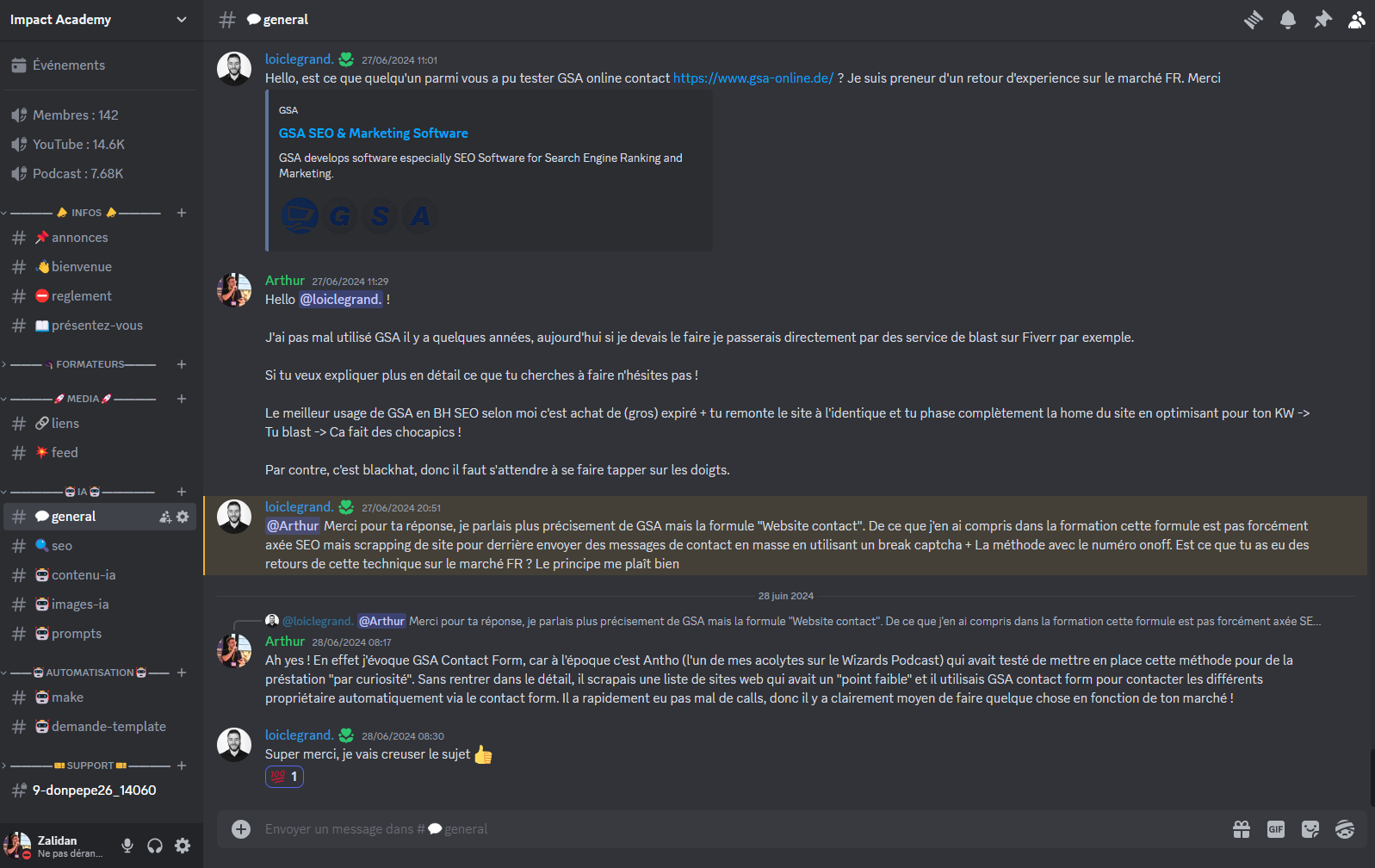1375x868 pixels.
Task: Toggle the 100 reaction under last message
Action: tap(284, 777)
